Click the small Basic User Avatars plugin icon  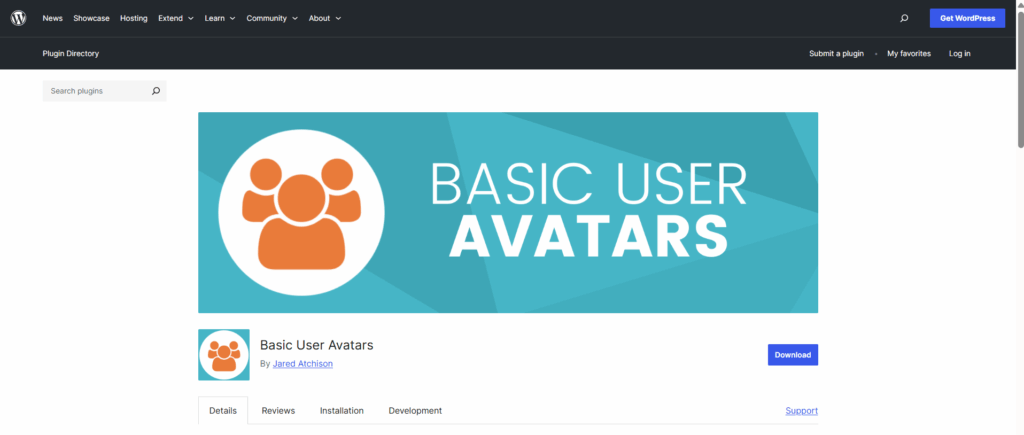pyautogui.click(x=224, y=355)
